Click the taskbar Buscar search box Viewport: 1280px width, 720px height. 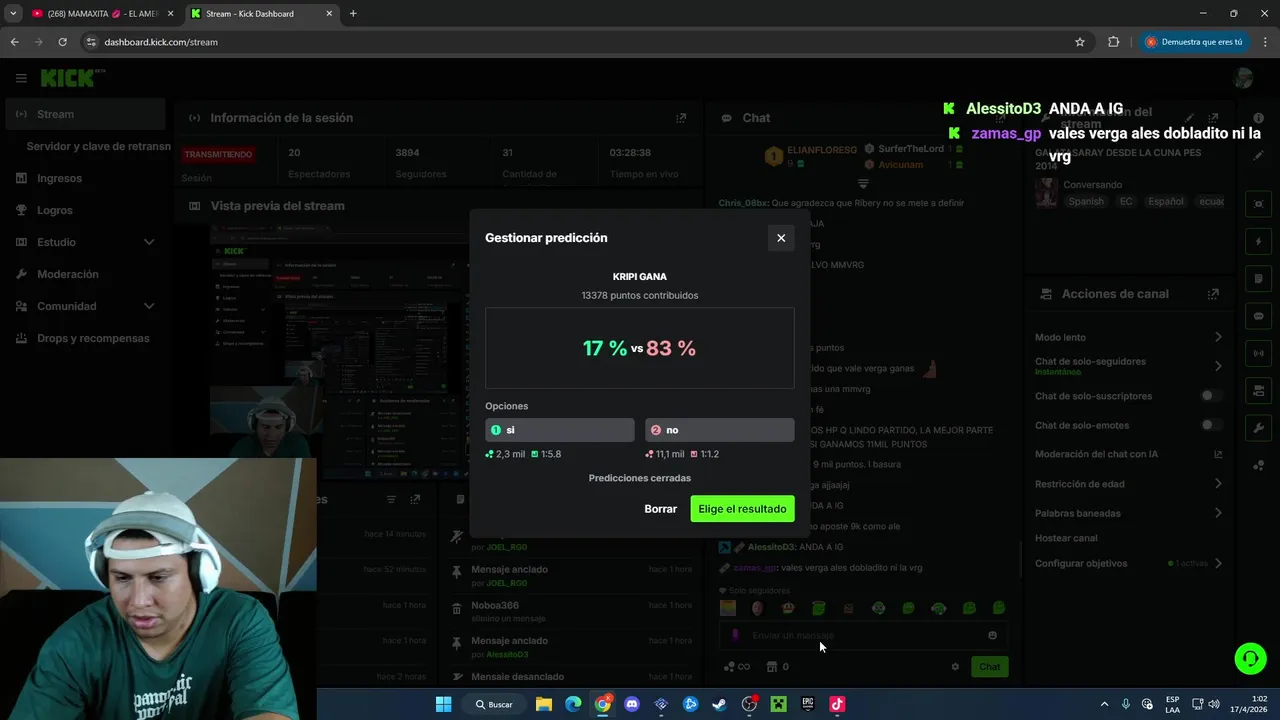(495, 704)
